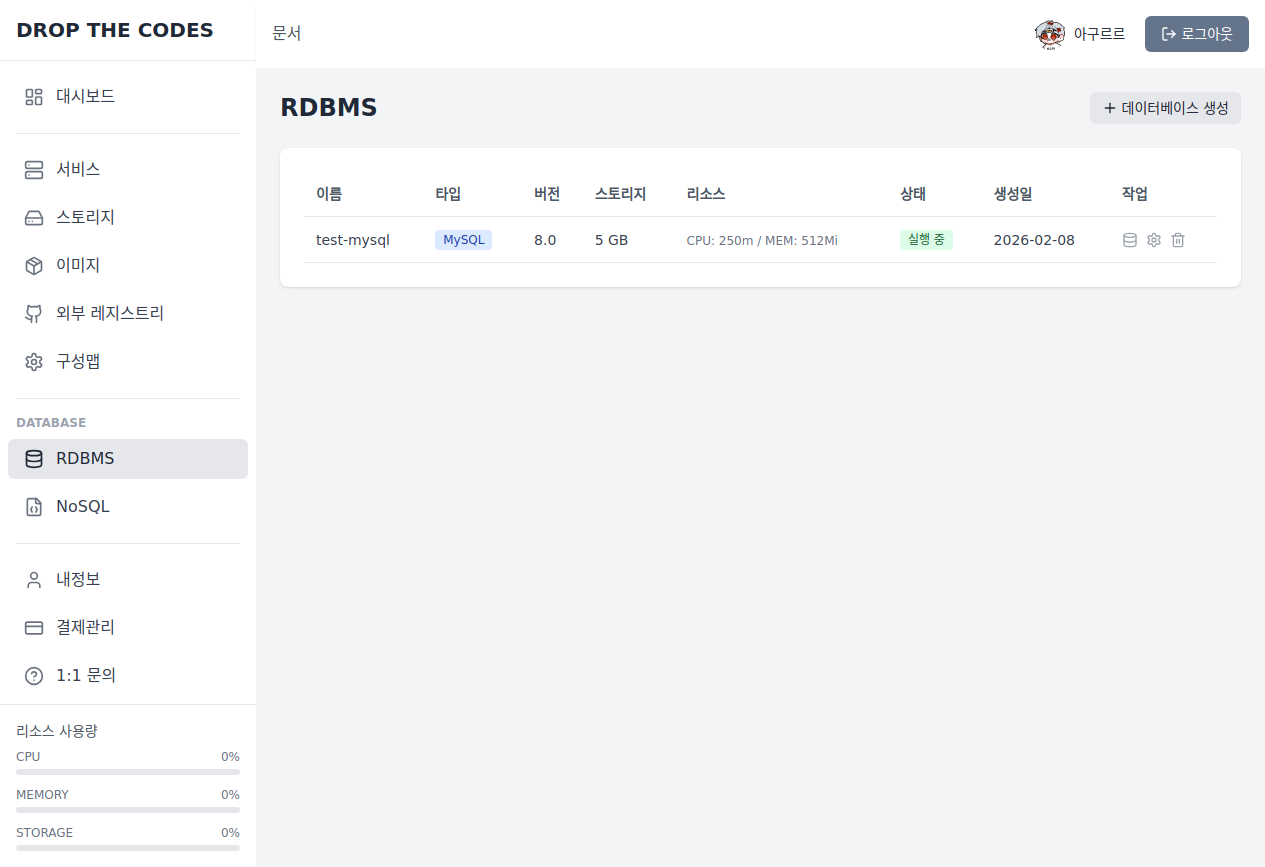Click the database icon next to RDBMS
The width and height of the screenshot is (1265, 867).
coord(33,458)
